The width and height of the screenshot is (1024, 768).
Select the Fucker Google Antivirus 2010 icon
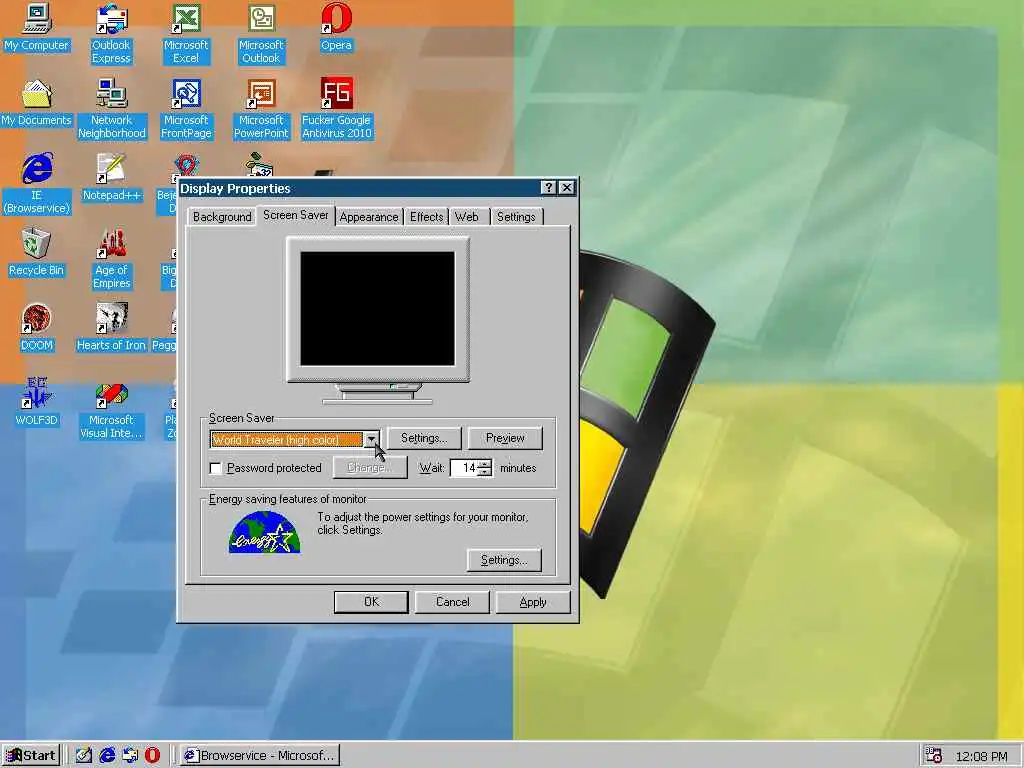point(336,109)
